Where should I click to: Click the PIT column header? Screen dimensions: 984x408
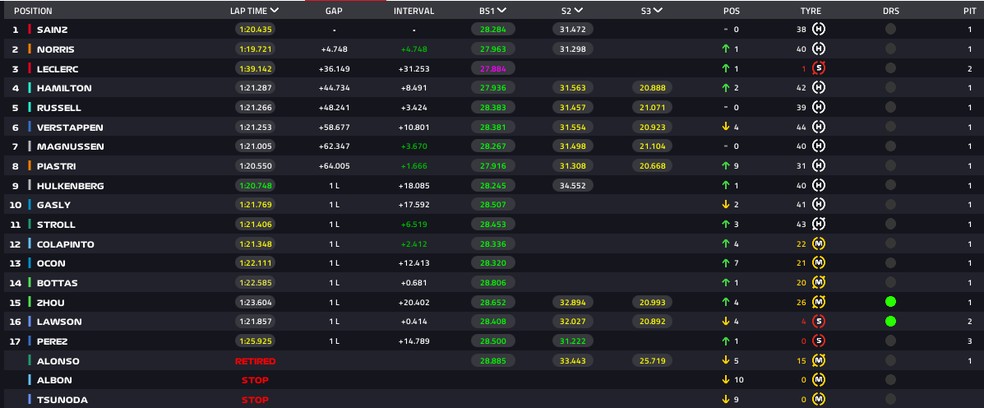969,11
